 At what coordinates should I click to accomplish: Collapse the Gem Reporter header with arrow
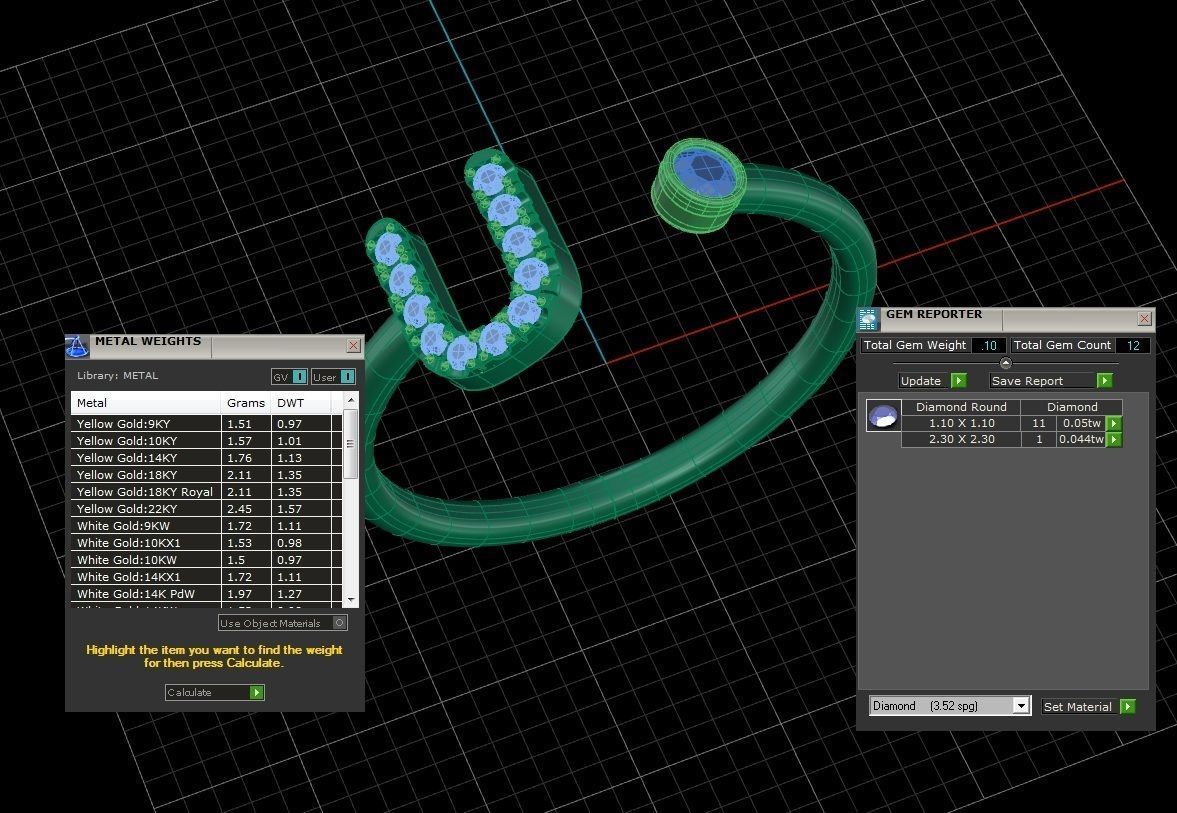(x=1005, y=363)
